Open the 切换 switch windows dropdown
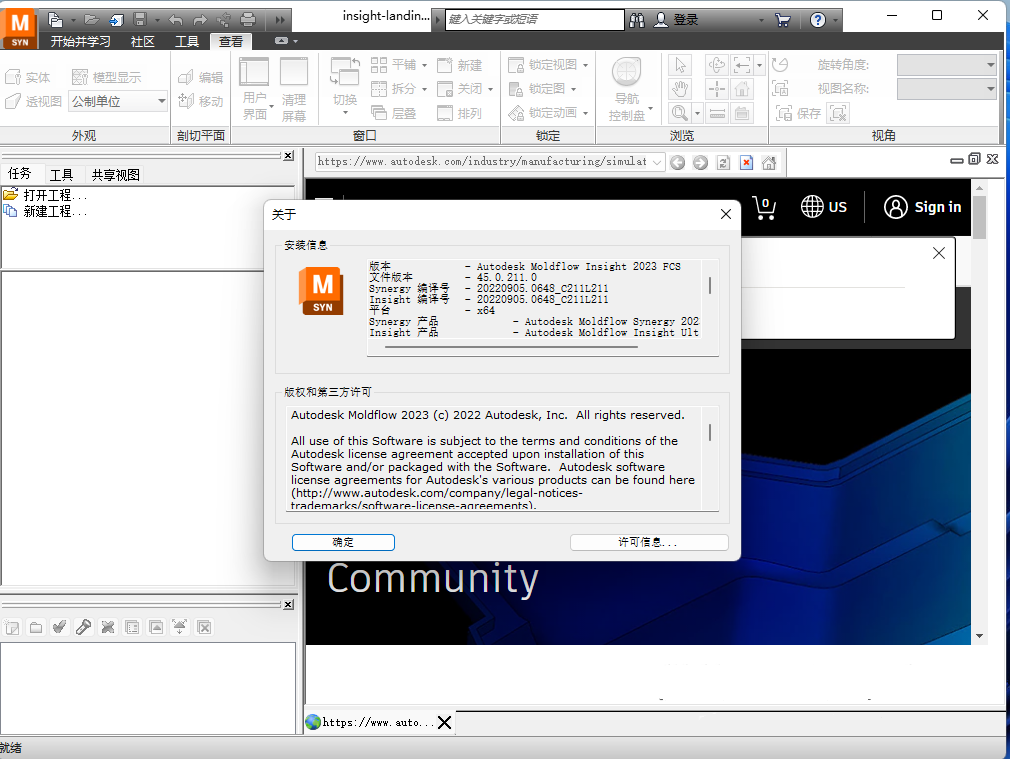1010x759 pixels. (x=345, y=89)
